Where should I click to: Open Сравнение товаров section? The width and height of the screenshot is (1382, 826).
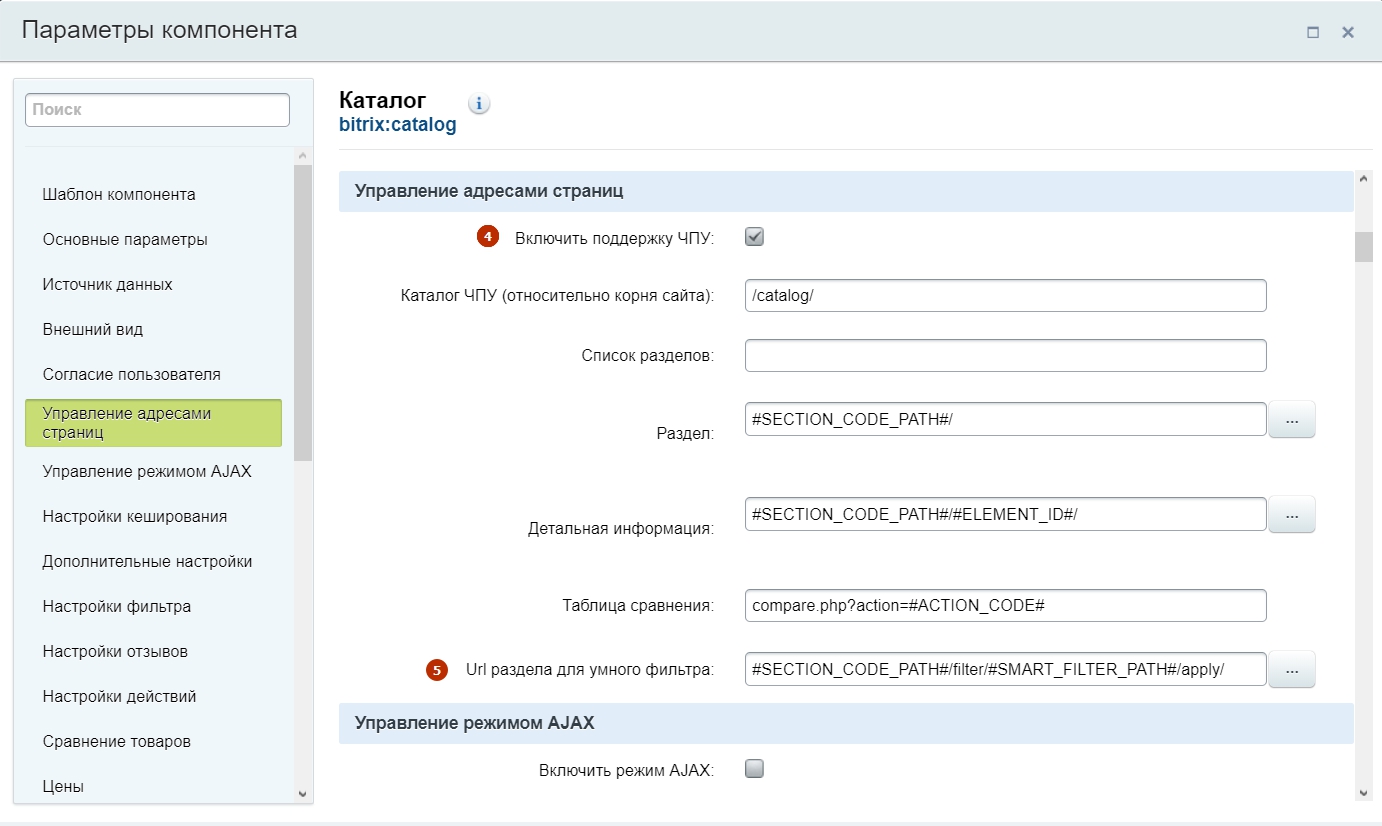point(117,742)
